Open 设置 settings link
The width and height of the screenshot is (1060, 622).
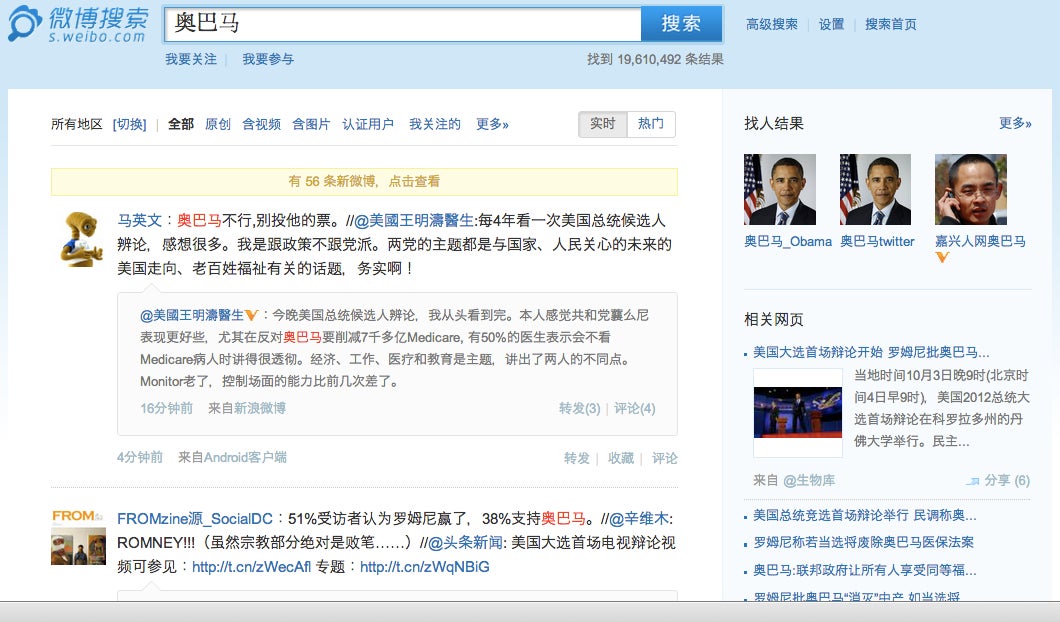831,24
